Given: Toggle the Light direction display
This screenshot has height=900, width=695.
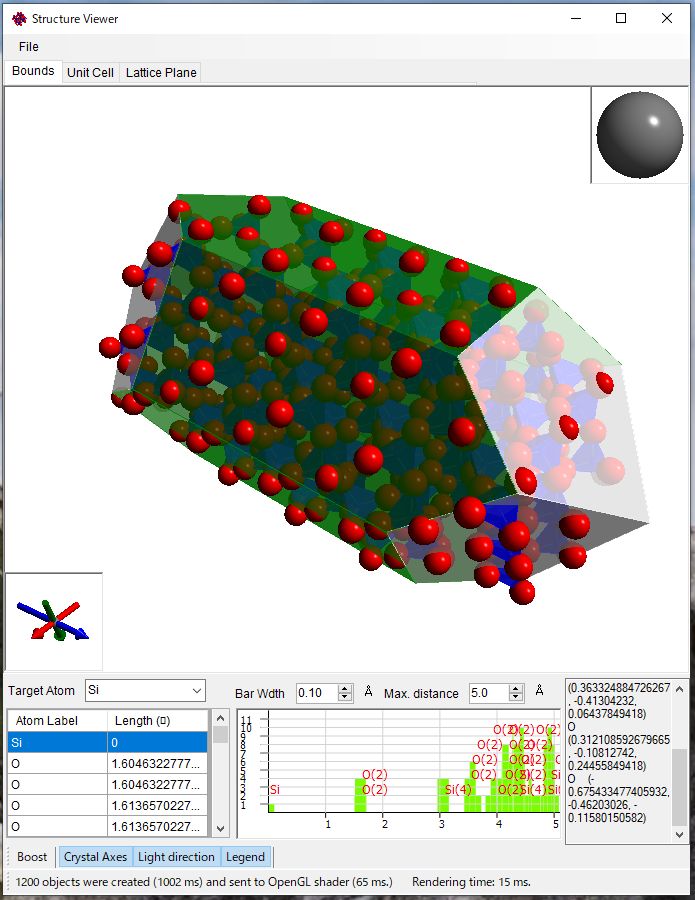Looking at the screenshot, I should coord(176,857).
